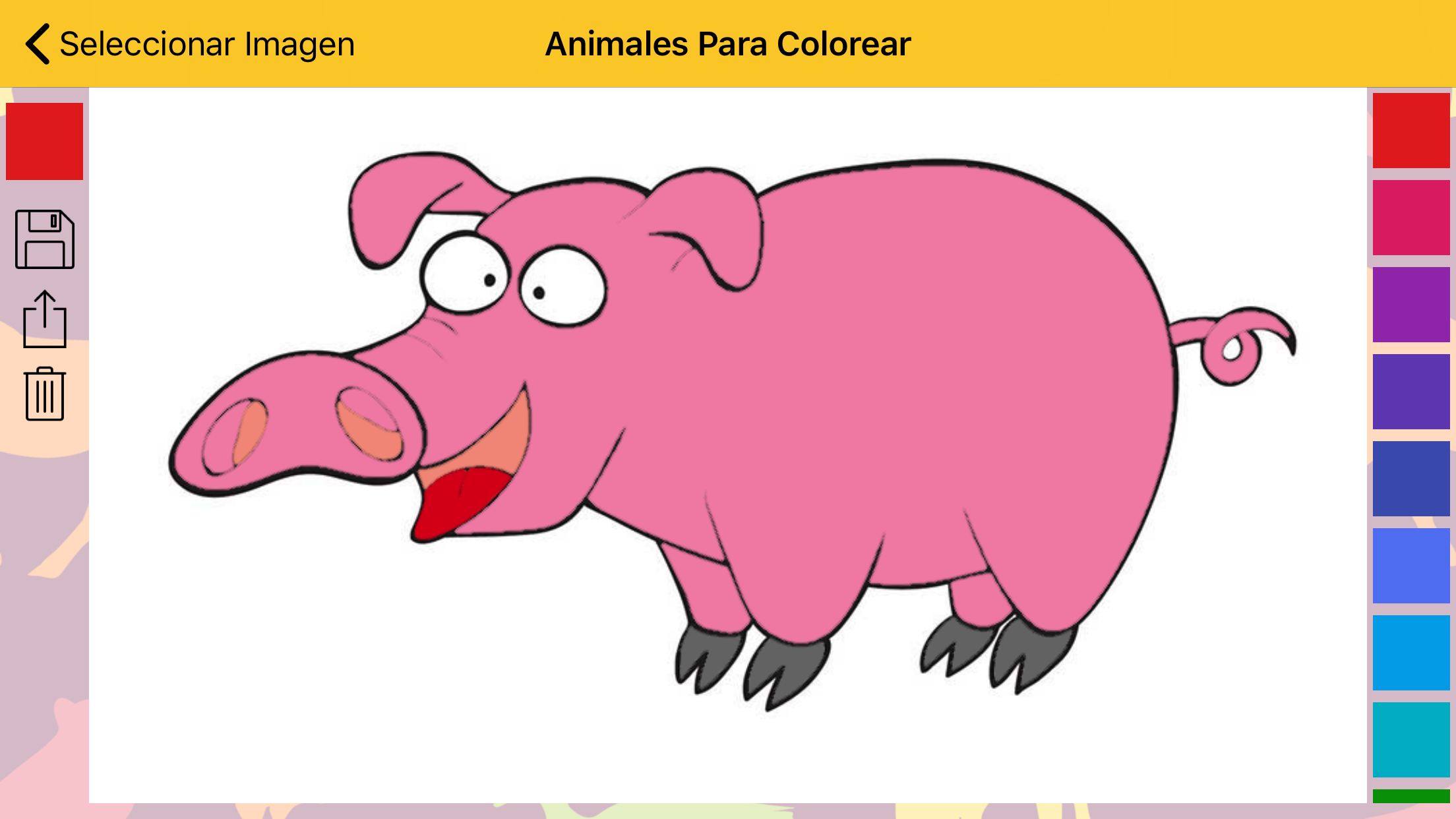
Task: Select the periwinkle blue palette swatch
Action: coord(1411,566)
